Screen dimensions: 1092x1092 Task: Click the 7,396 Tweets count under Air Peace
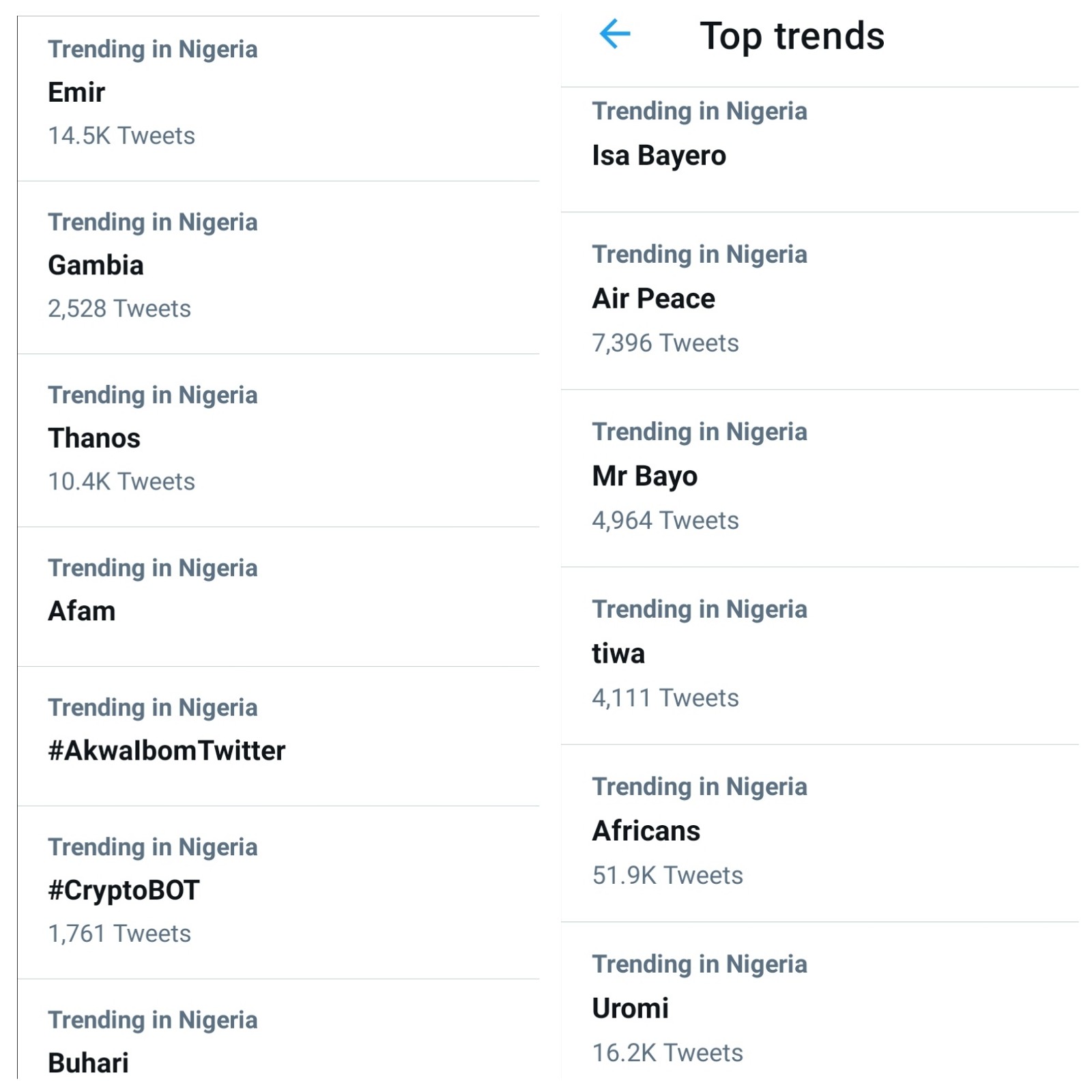[665, 343]
